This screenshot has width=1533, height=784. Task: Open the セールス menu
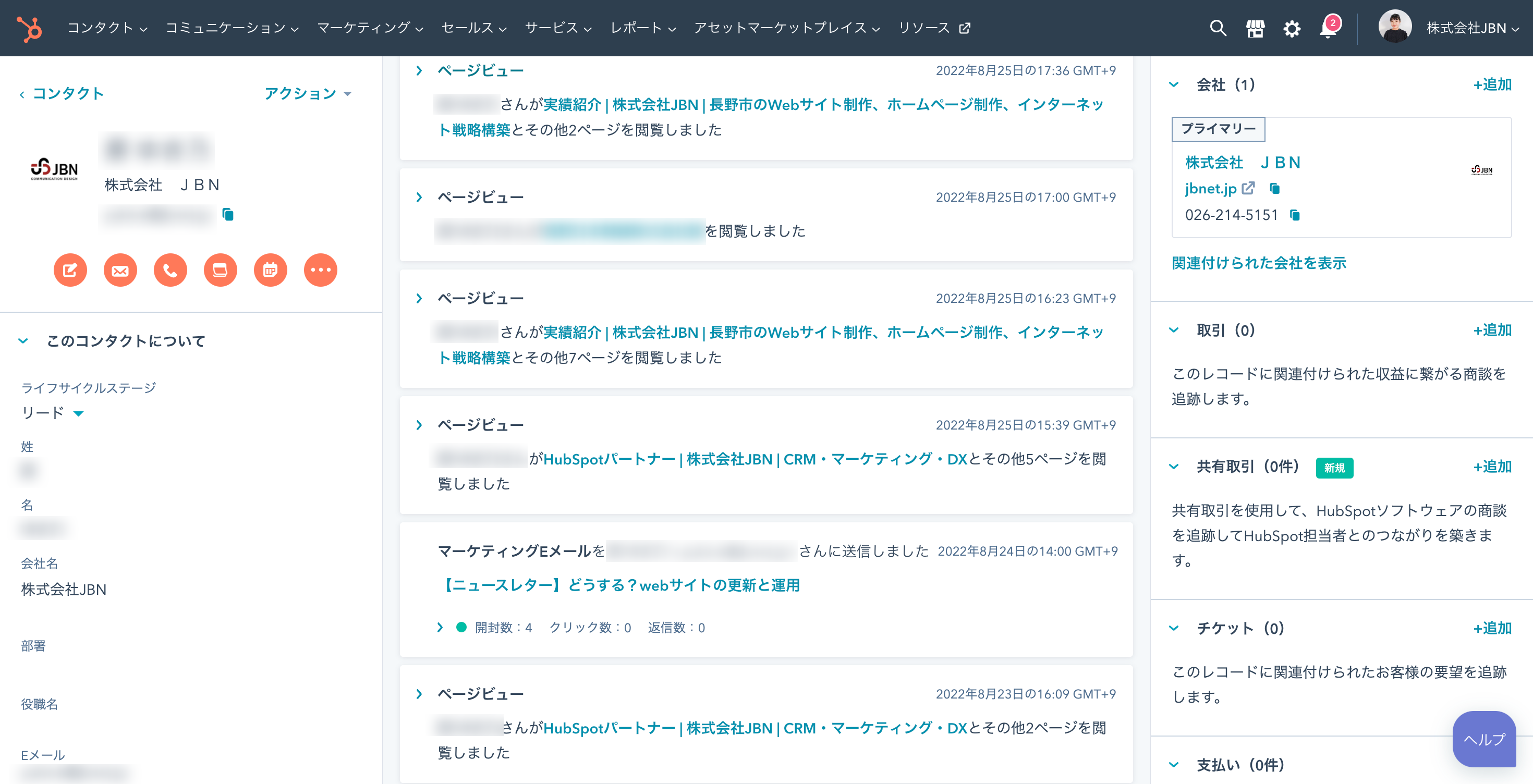473,28
